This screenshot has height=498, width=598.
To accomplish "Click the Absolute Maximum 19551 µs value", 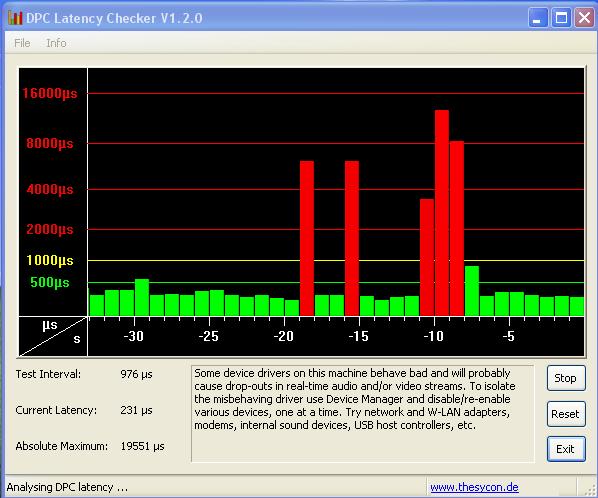I will (142, 446).
